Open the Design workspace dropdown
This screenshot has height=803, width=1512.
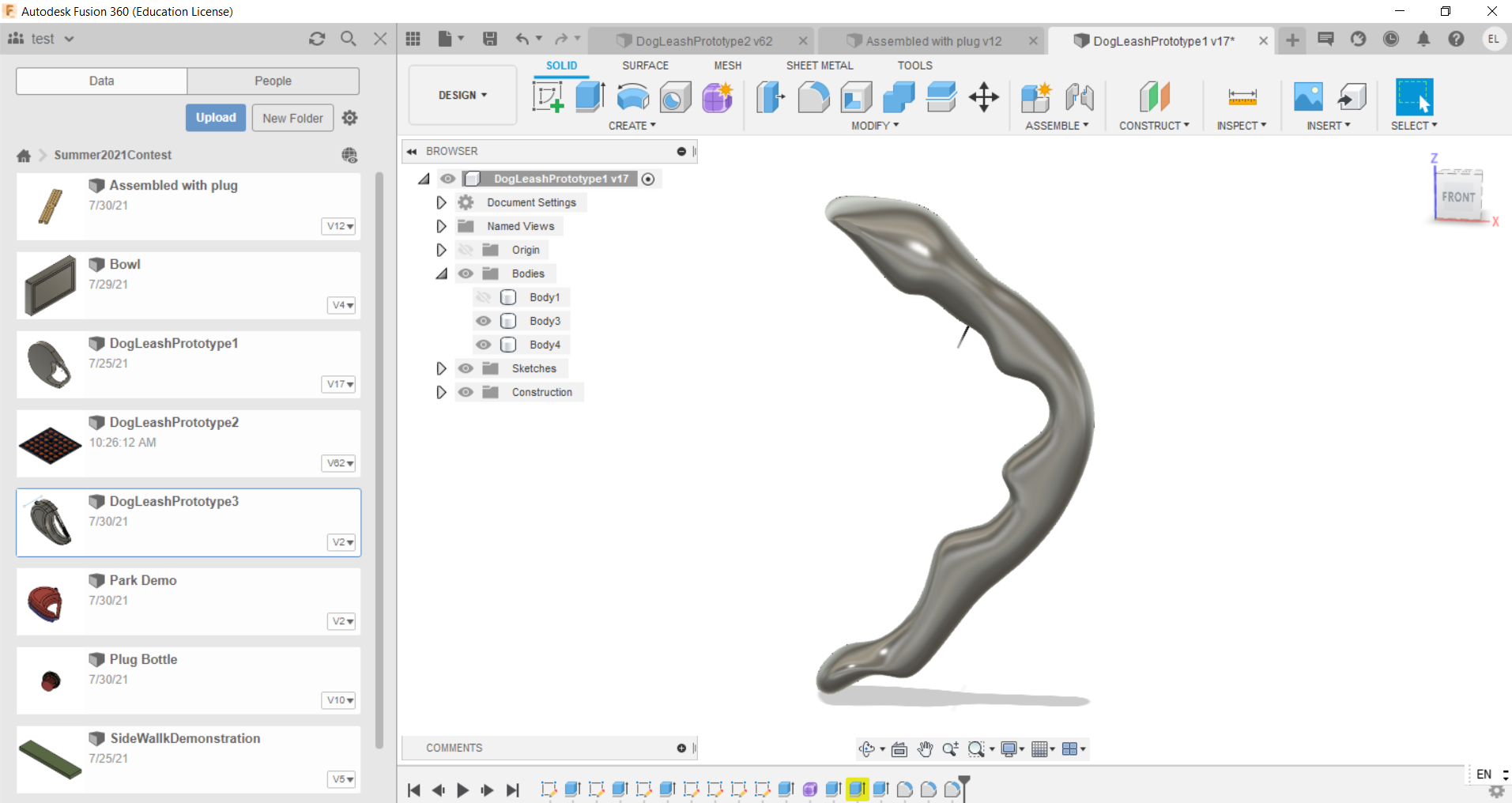tap(462, 95)
